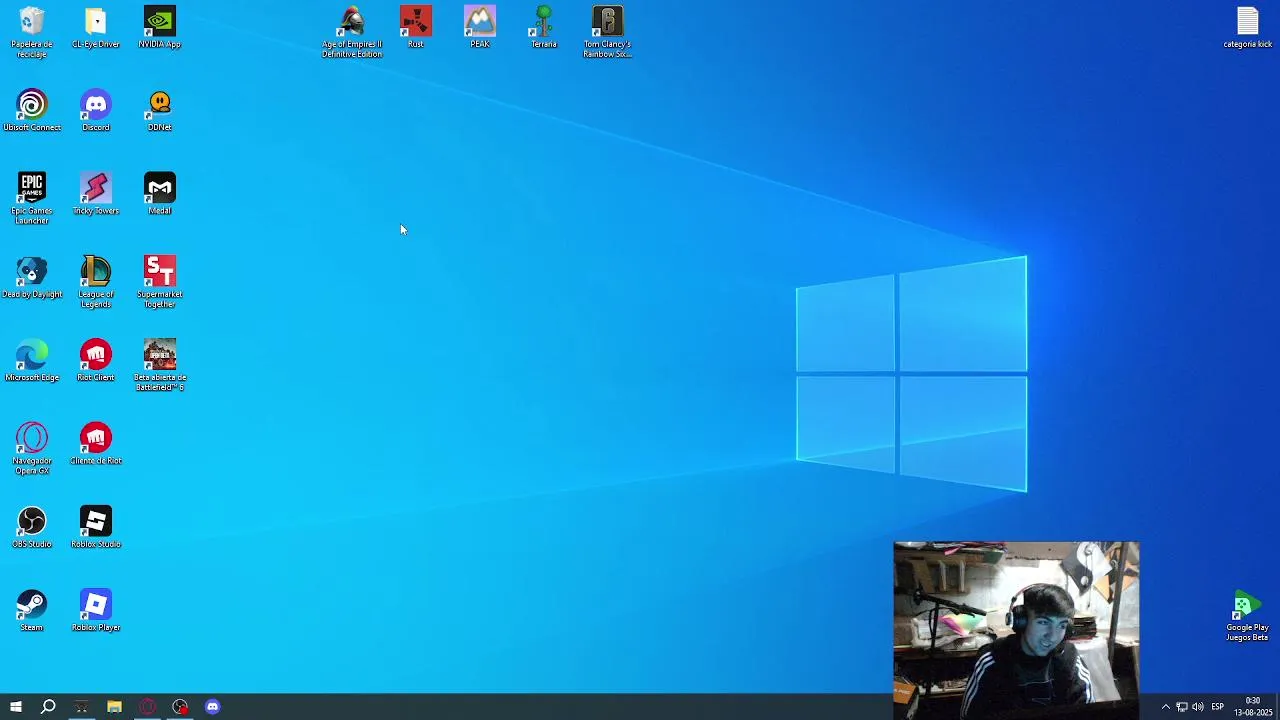Screen dimensions: 1280x720
Task: Select the Terraria game shortcut
Action: 544,28
